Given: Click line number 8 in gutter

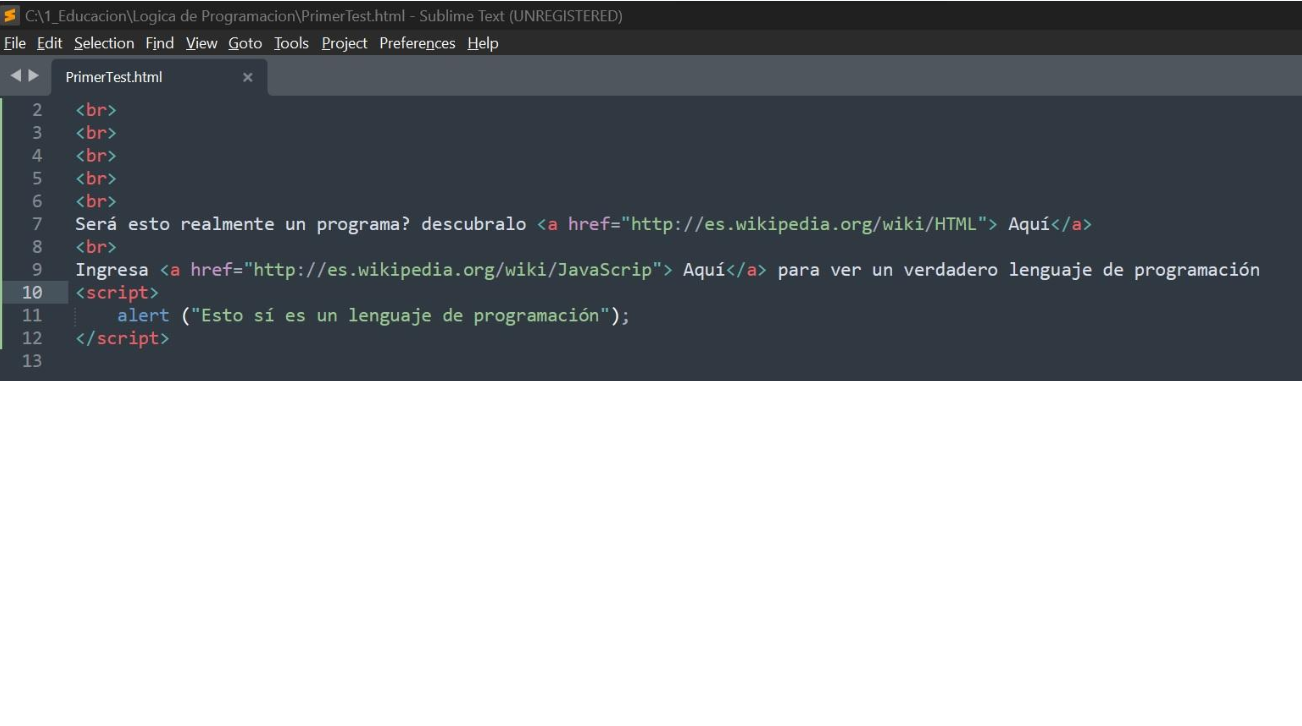Looking at the screenshot, I should coord(37,247).
